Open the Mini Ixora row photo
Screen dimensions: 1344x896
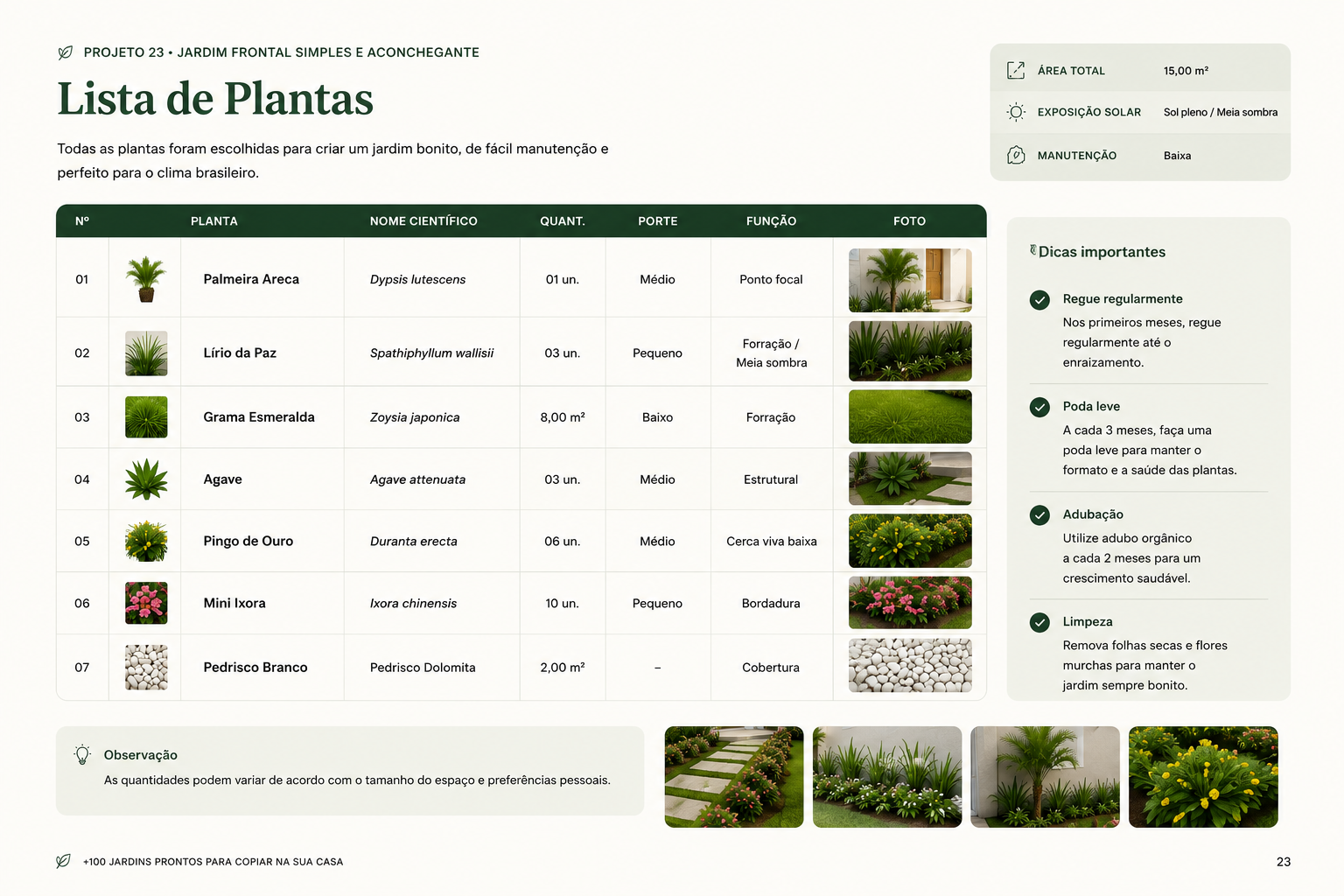tap(910, 603)
